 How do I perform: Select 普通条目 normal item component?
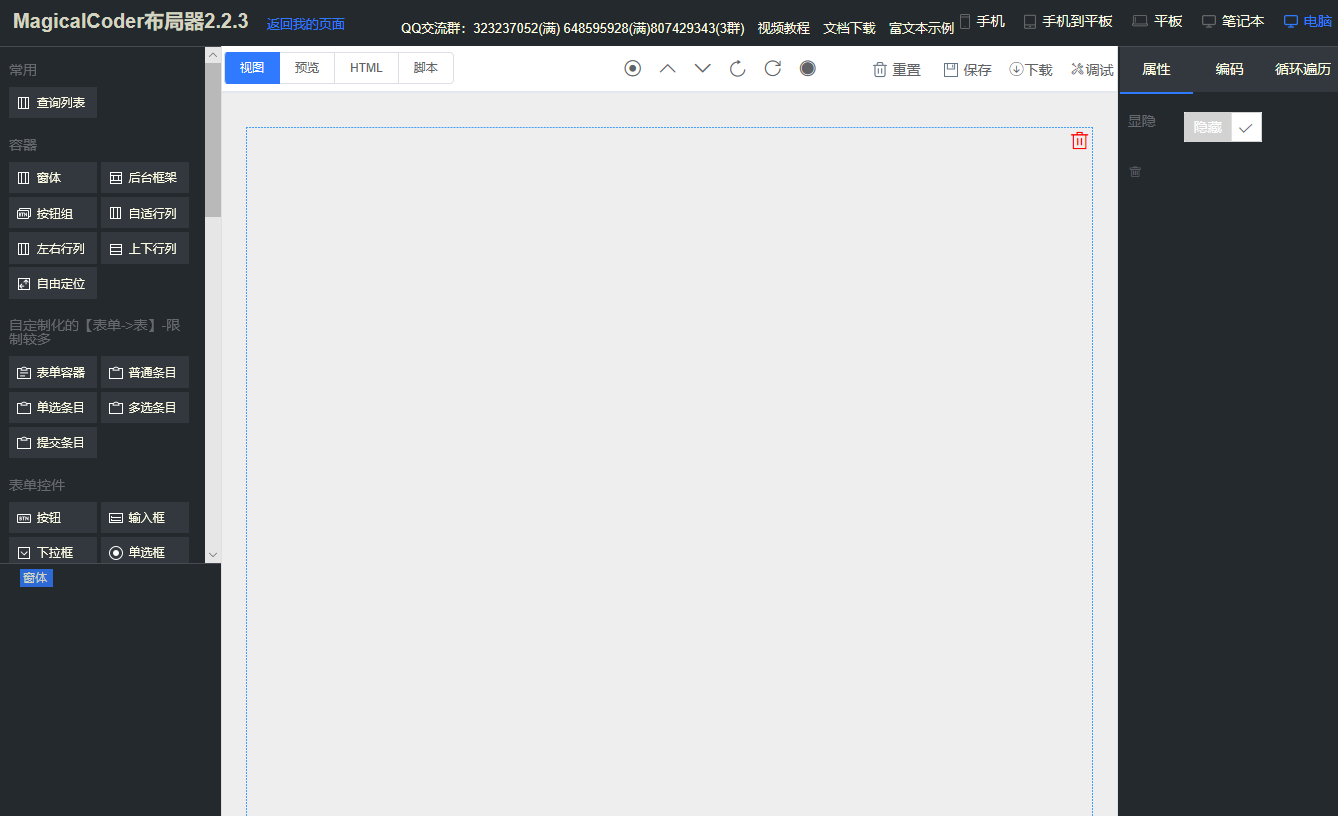pos(145,372)
